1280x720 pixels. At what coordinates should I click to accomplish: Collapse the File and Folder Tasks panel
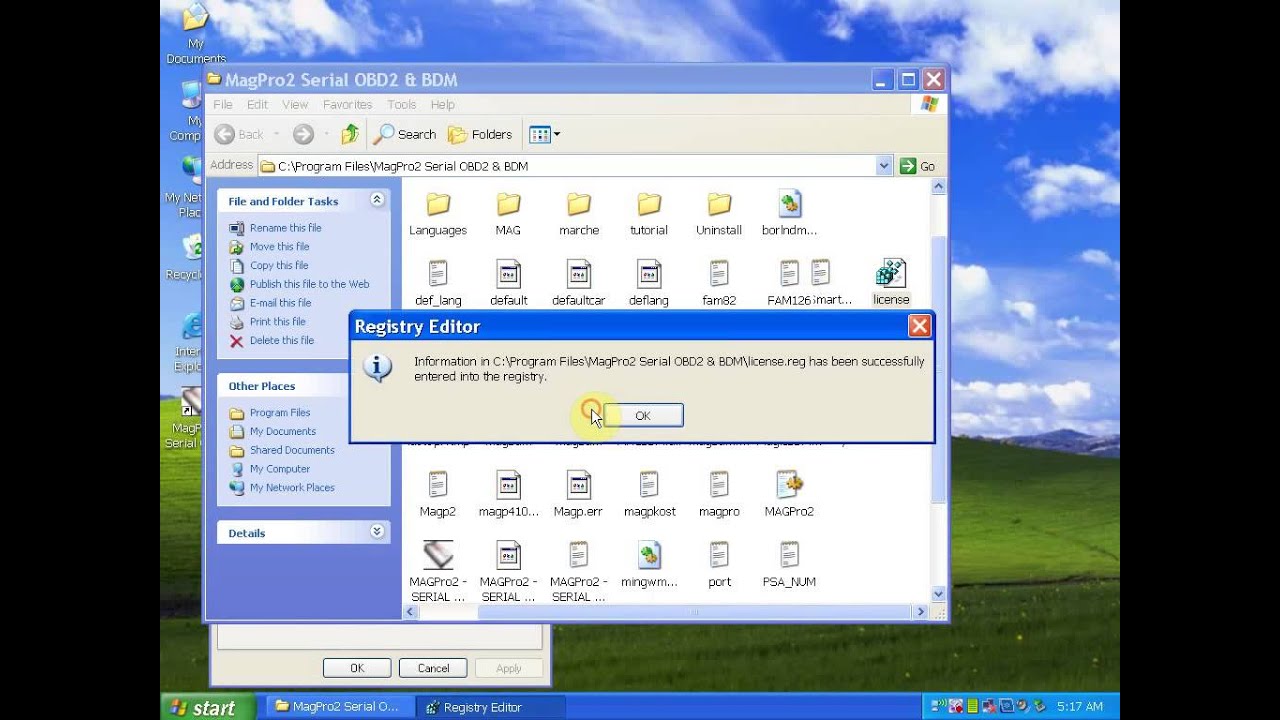tap(377, 200)
